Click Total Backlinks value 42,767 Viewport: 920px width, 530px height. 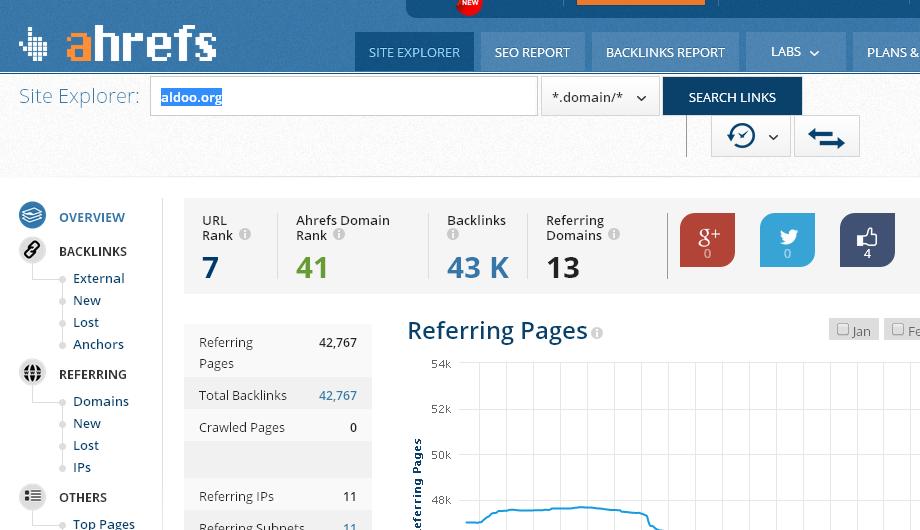tap(337, 396)
